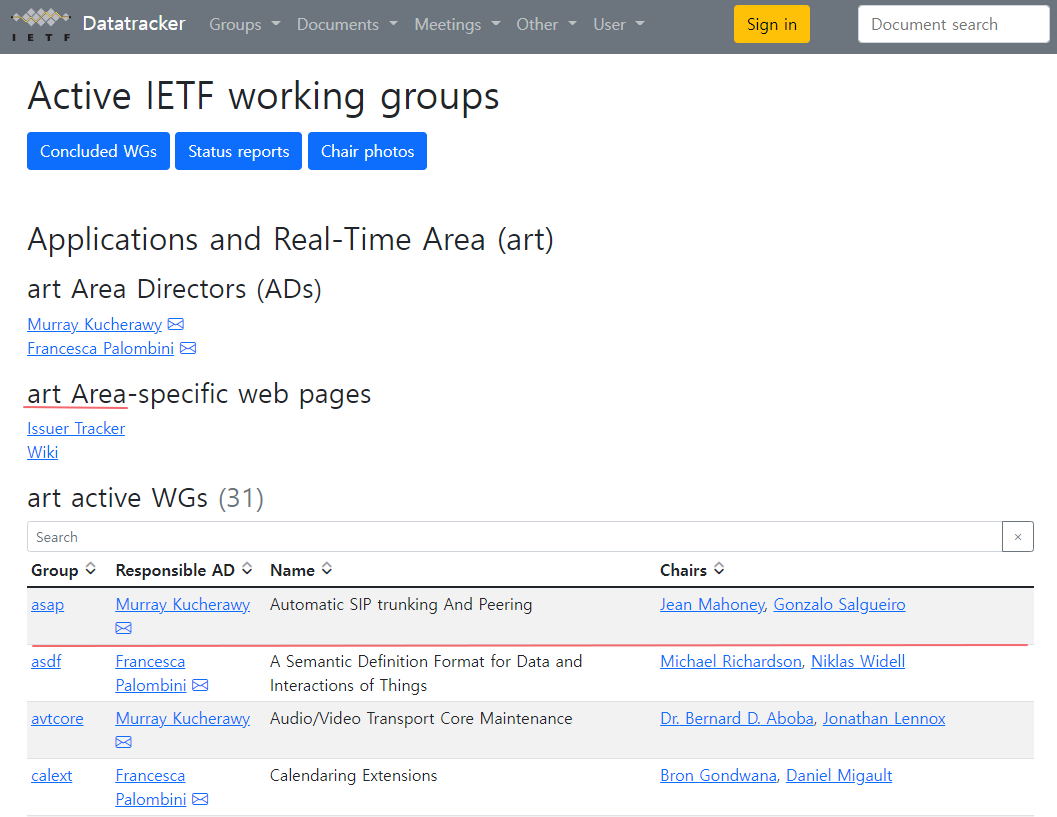This screenshot has width=1057, height=817.
Task: Open Murray Kucherawy link in avtcore row
Action: click(183, 719)
